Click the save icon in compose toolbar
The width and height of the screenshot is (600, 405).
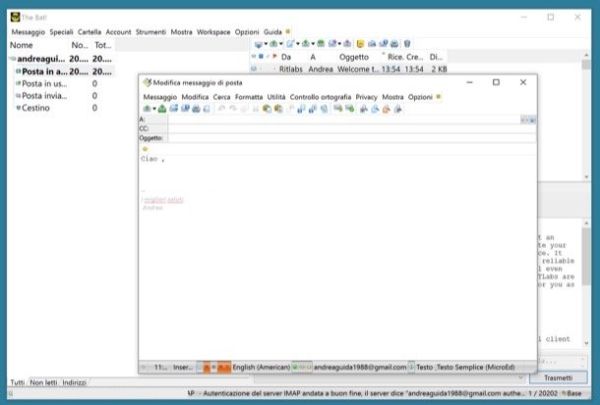tap(173, 108)
